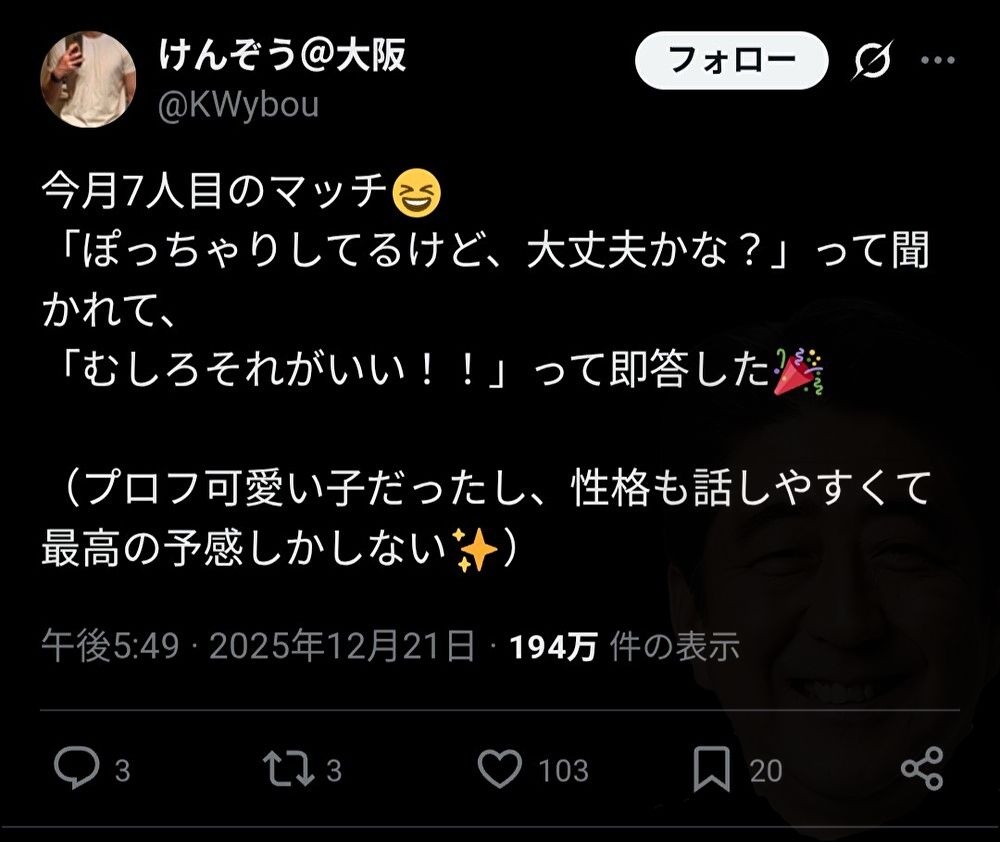Screen dimensions: 1000x842
Task: Click the display name けんぞう@大阪
Action: click(282, 54)
